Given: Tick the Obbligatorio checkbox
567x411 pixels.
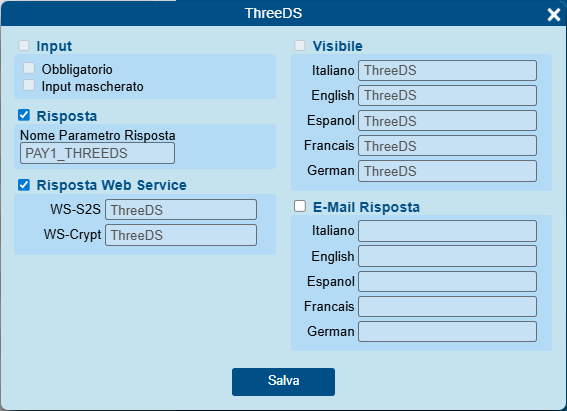Looking at the screenshot, I should (29, 68).
